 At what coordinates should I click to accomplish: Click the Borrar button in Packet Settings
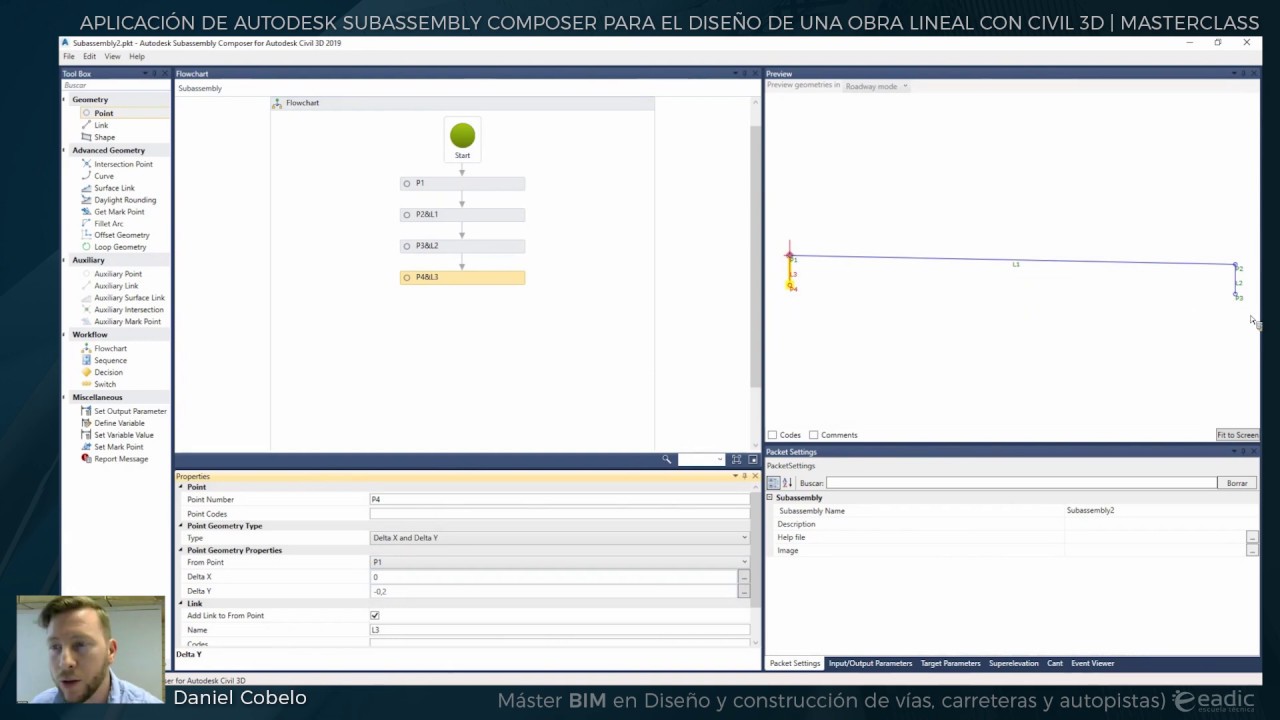tap(1237, 483)
